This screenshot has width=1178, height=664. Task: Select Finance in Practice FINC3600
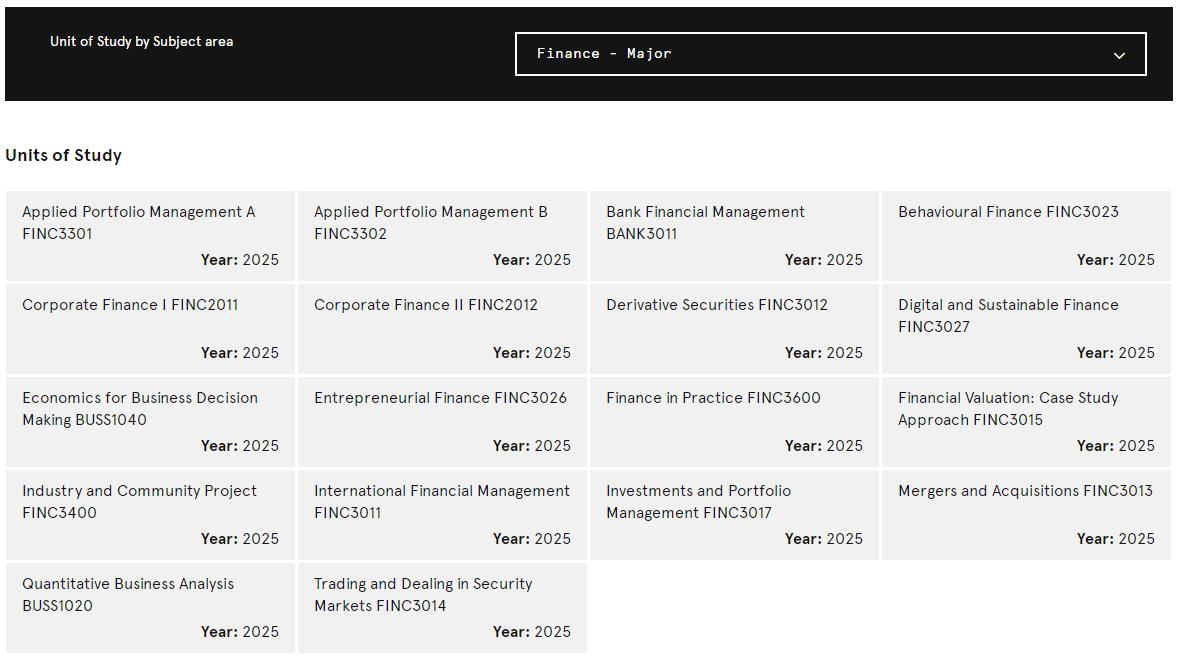tap(734, 422)
